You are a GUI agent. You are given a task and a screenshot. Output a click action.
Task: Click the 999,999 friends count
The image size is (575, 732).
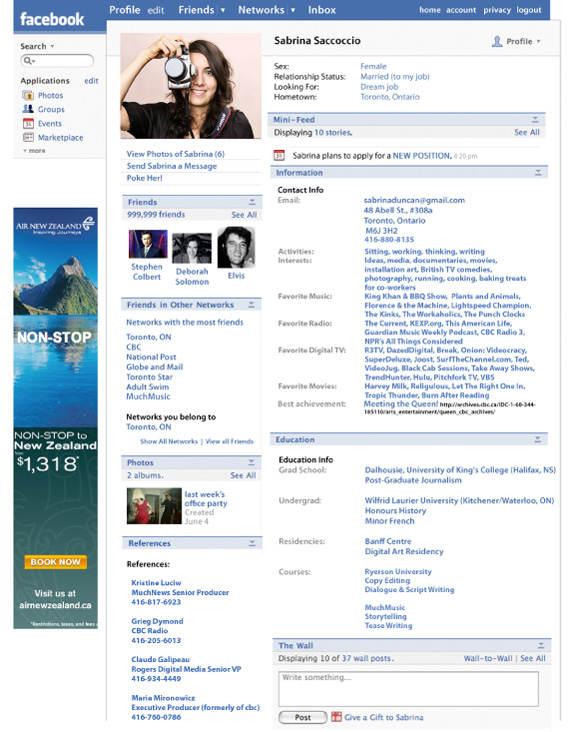tap(156, 215)
